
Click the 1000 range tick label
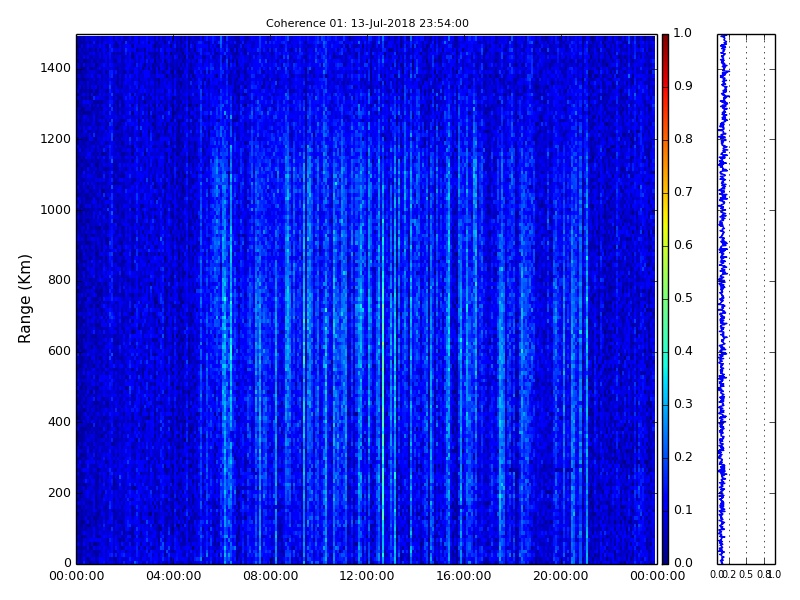pos(55,210)
